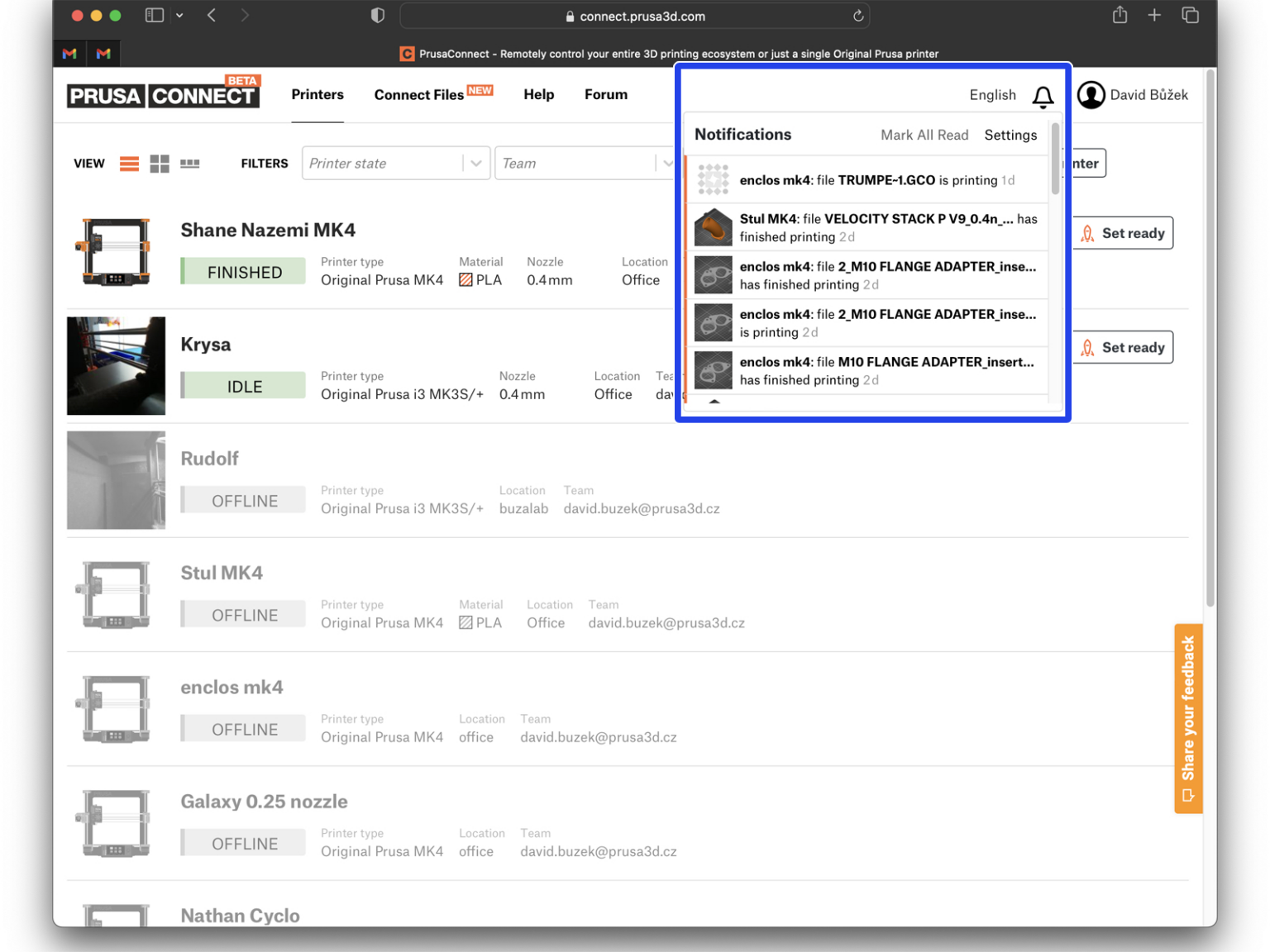Viewport: 1270px width, 952px height.
Task: Click David Bůžek user avatar icon
Action: pyautogui.click(x=1091, y=95)
